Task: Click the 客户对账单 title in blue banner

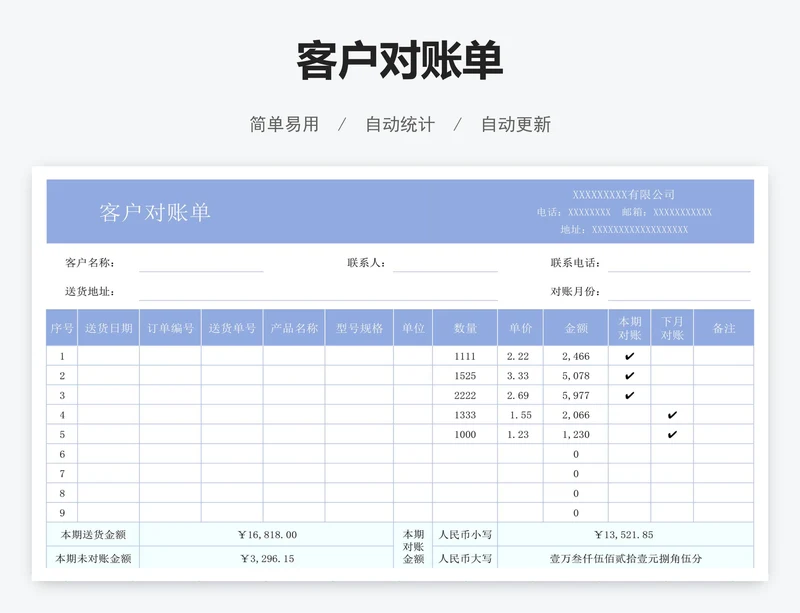Action: (x=155, y=212)
